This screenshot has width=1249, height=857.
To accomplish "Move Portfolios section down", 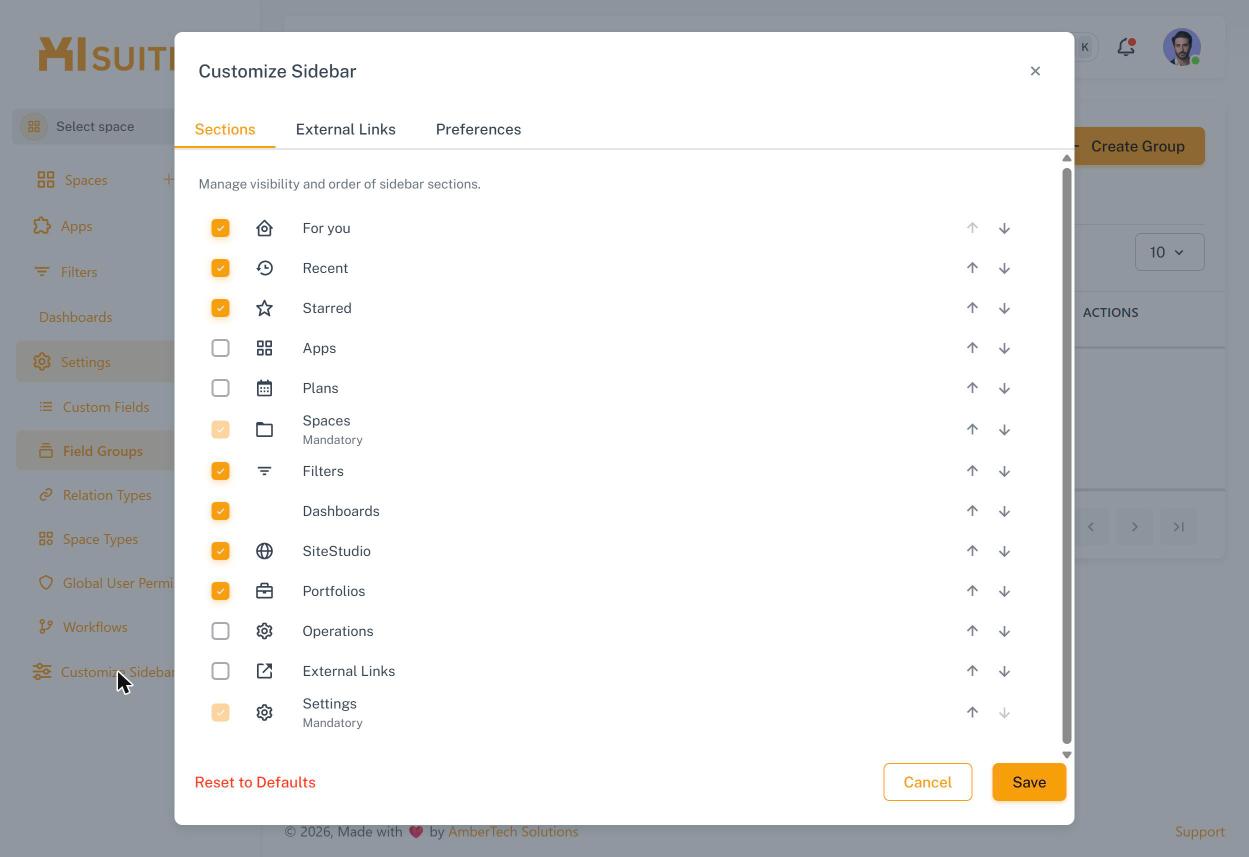I will click(1004, 591).
